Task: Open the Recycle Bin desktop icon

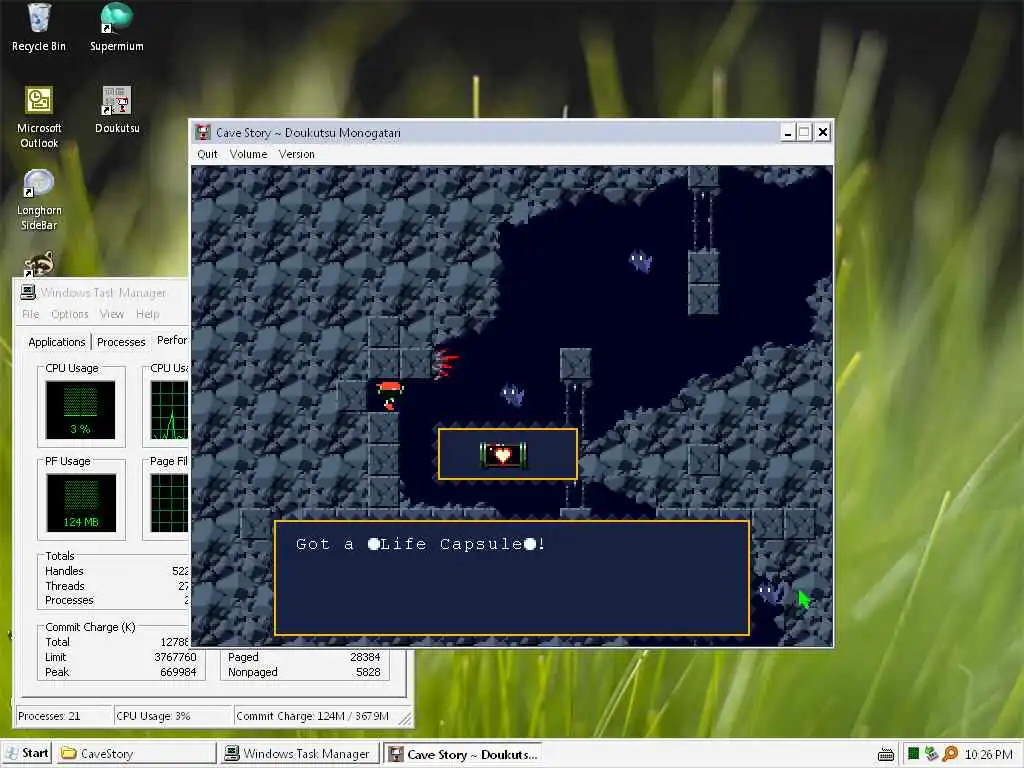Action: point(39,28)
